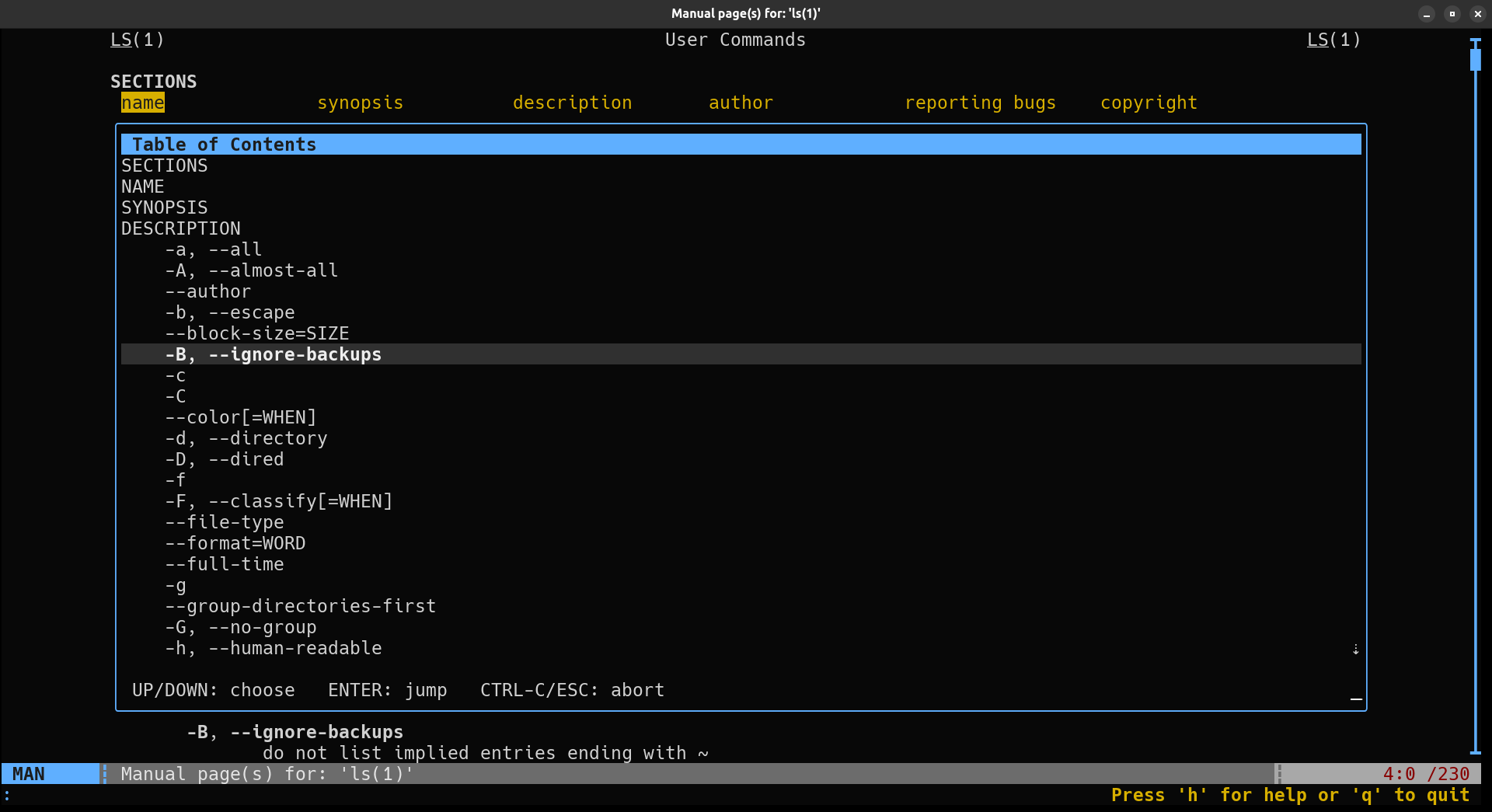Go to the reporting bugs section
Viewport: 1492px width, 812px height.
coord(980,102)
